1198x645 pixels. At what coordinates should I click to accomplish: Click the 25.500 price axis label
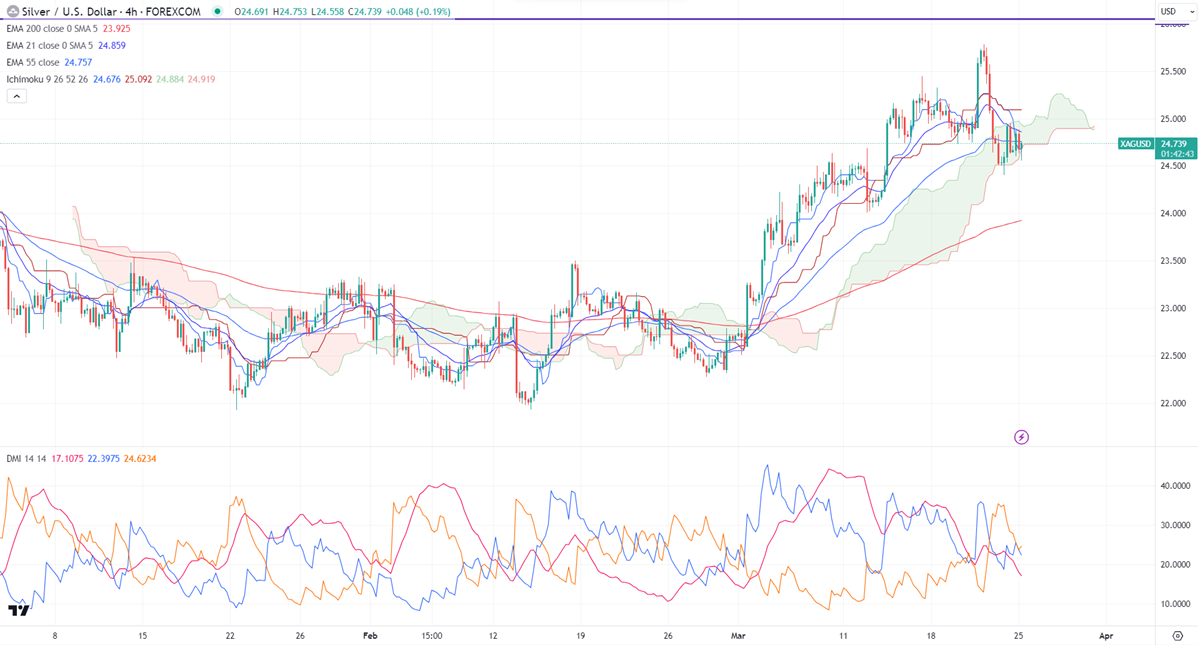pos(1173,72)
